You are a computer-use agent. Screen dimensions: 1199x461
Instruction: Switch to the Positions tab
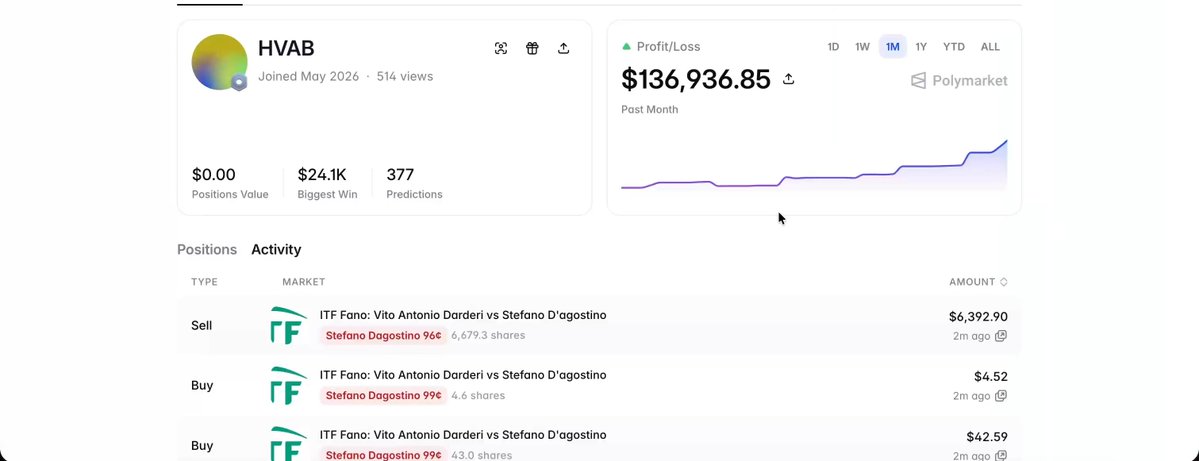207,249
